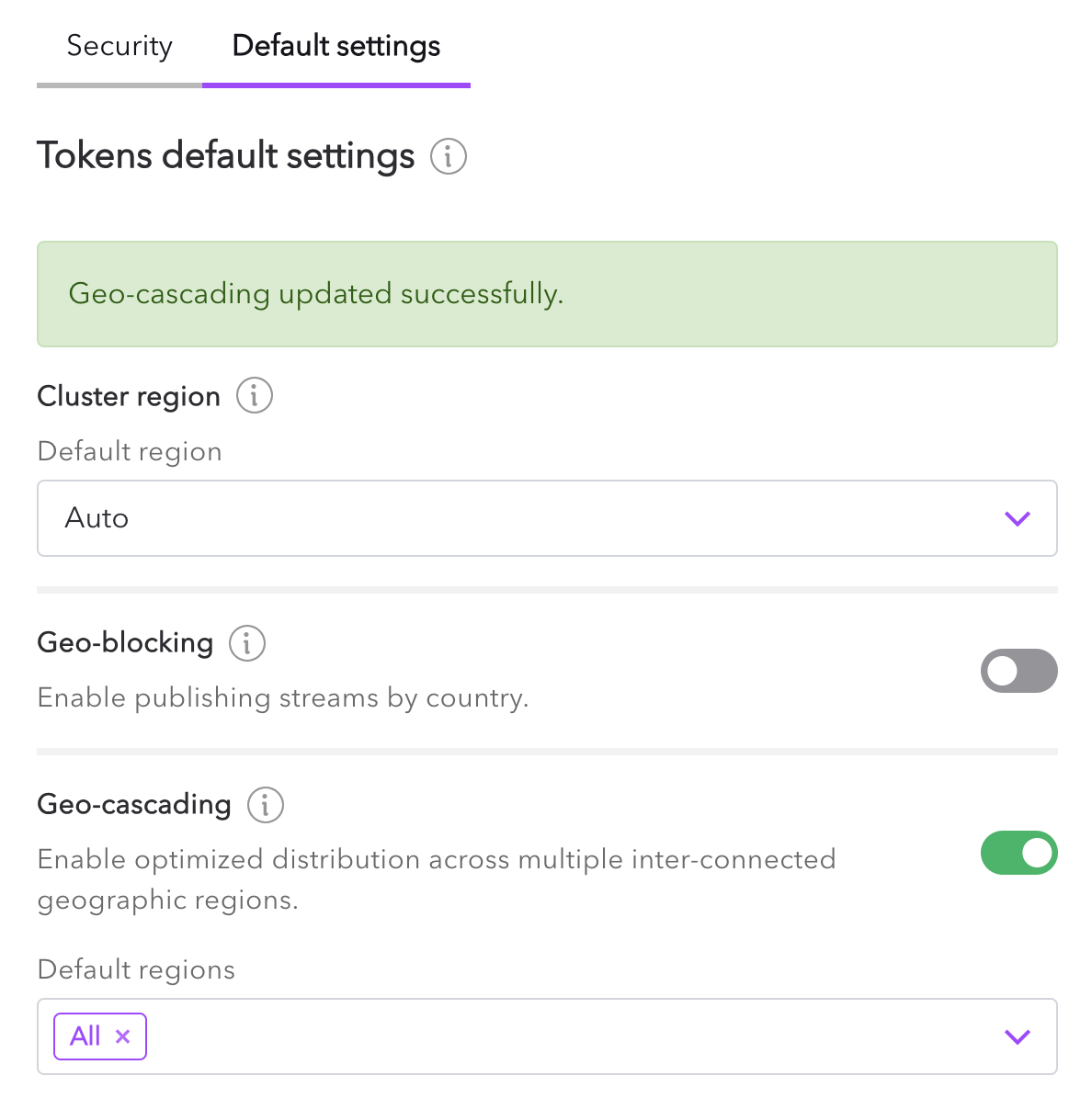Image resolution: width=1092 pixels, height=1110 pixels.
Task: Click the Geo-blocking heading text
Action: click(x=125, y=642)
